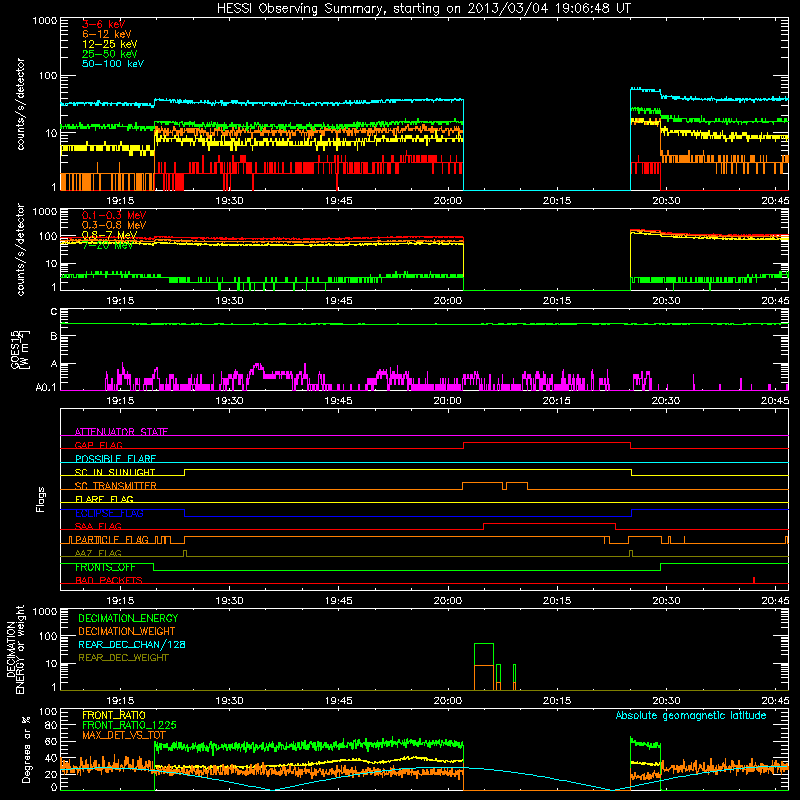This screenshot has width=800, height=800.
Task: Click the FRONT_RATIO_1225 legend label
Action: coord(129,725)
